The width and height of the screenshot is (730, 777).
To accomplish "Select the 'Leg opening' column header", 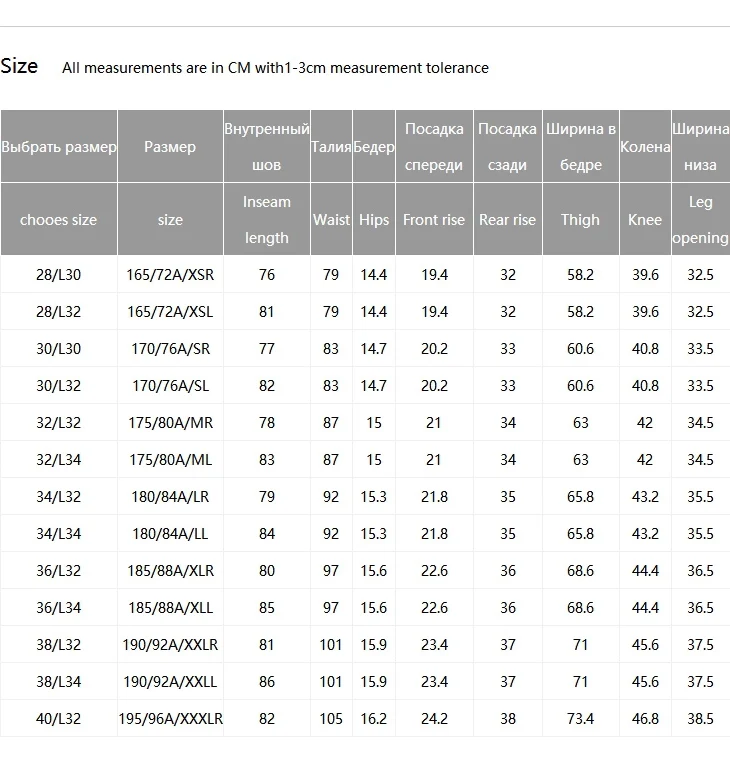I will tap(700, 220).
